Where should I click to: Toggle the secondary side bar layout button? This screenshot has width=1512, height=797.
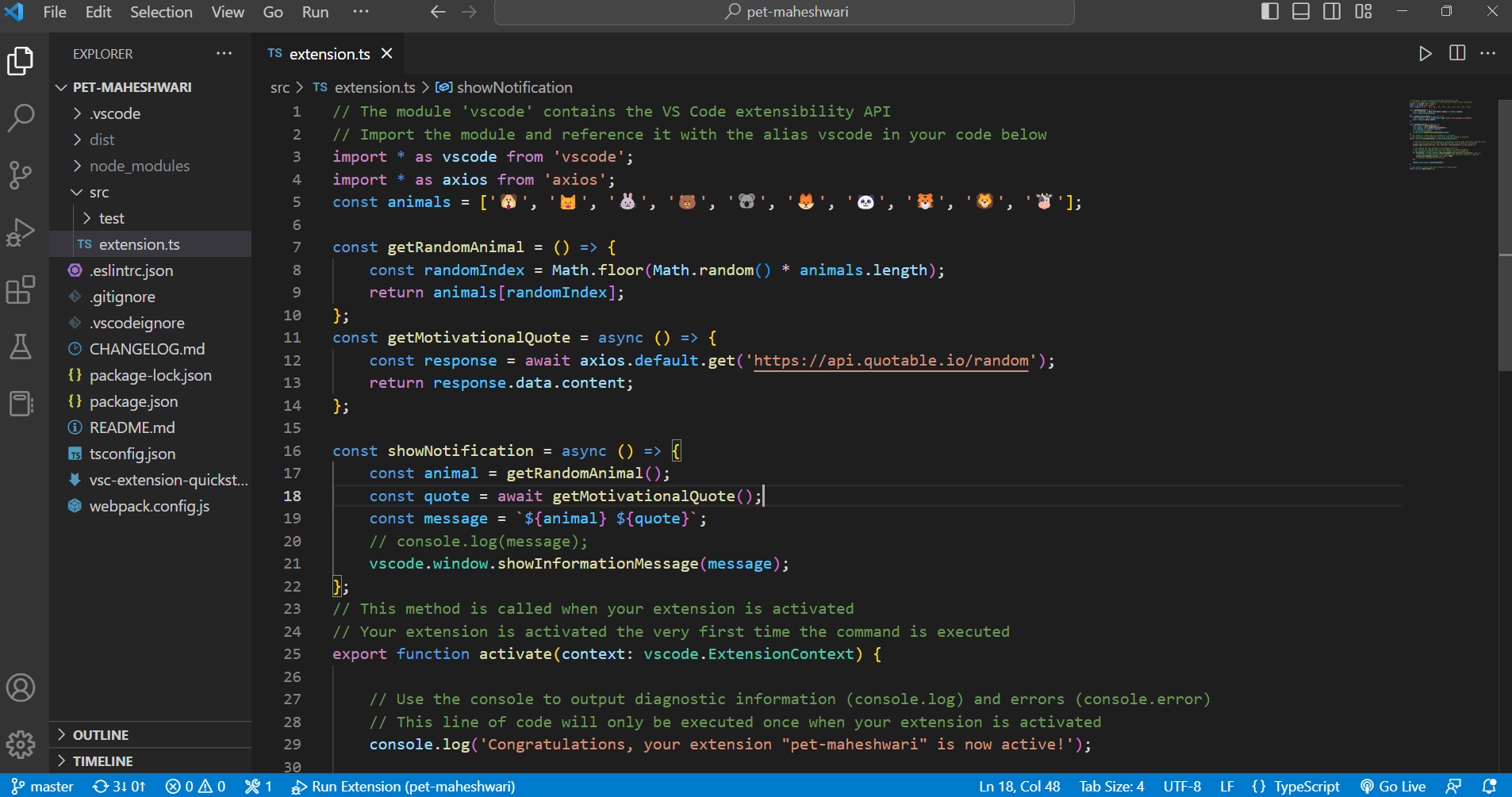[1332, 11]
